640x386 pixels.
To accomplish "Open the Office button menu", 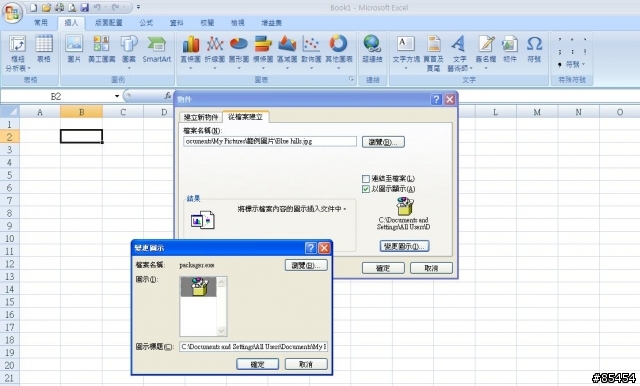I will [12, 13].
